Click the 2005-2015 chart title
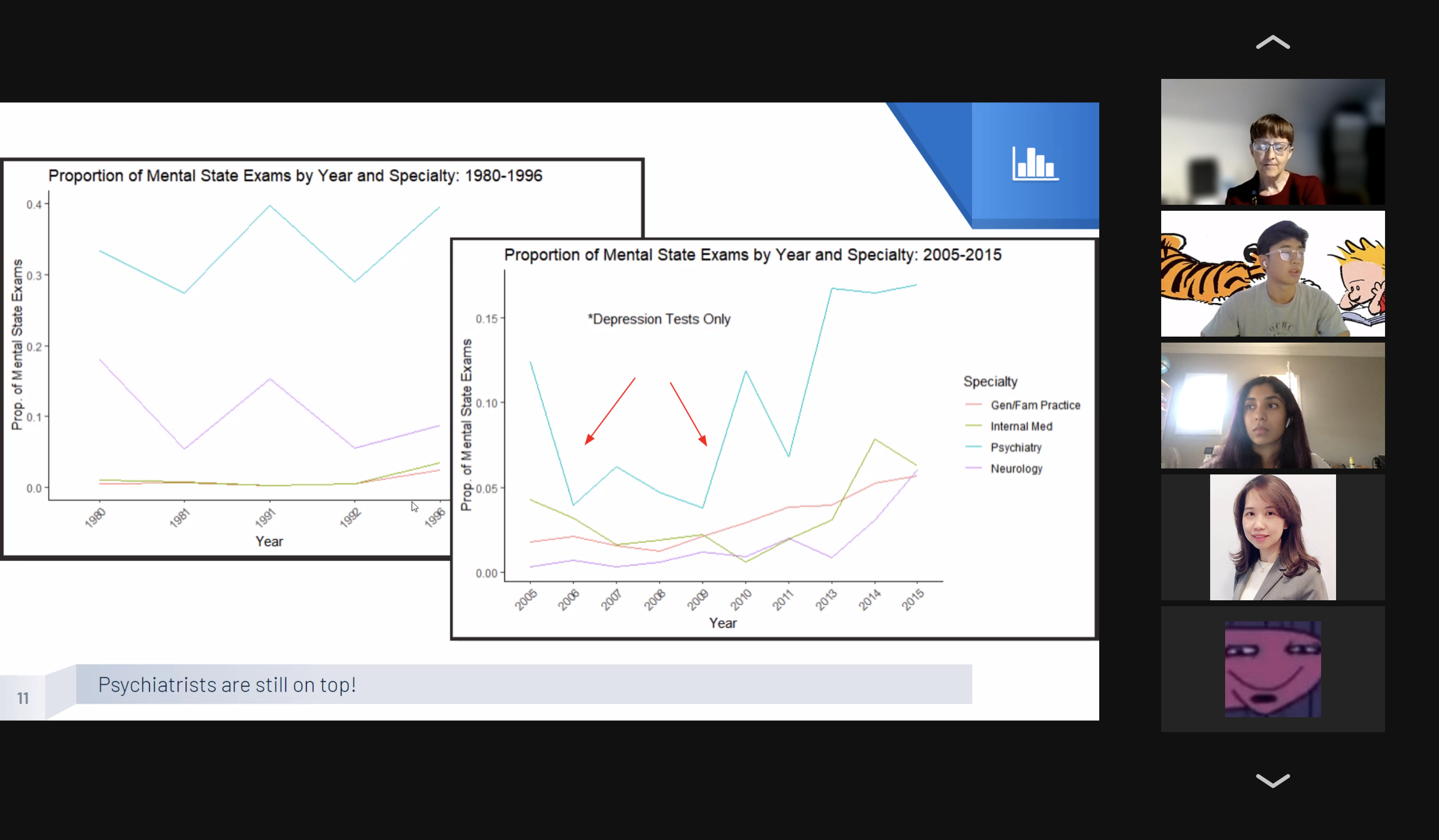1439x840 pixels. (x=752, y=255)
